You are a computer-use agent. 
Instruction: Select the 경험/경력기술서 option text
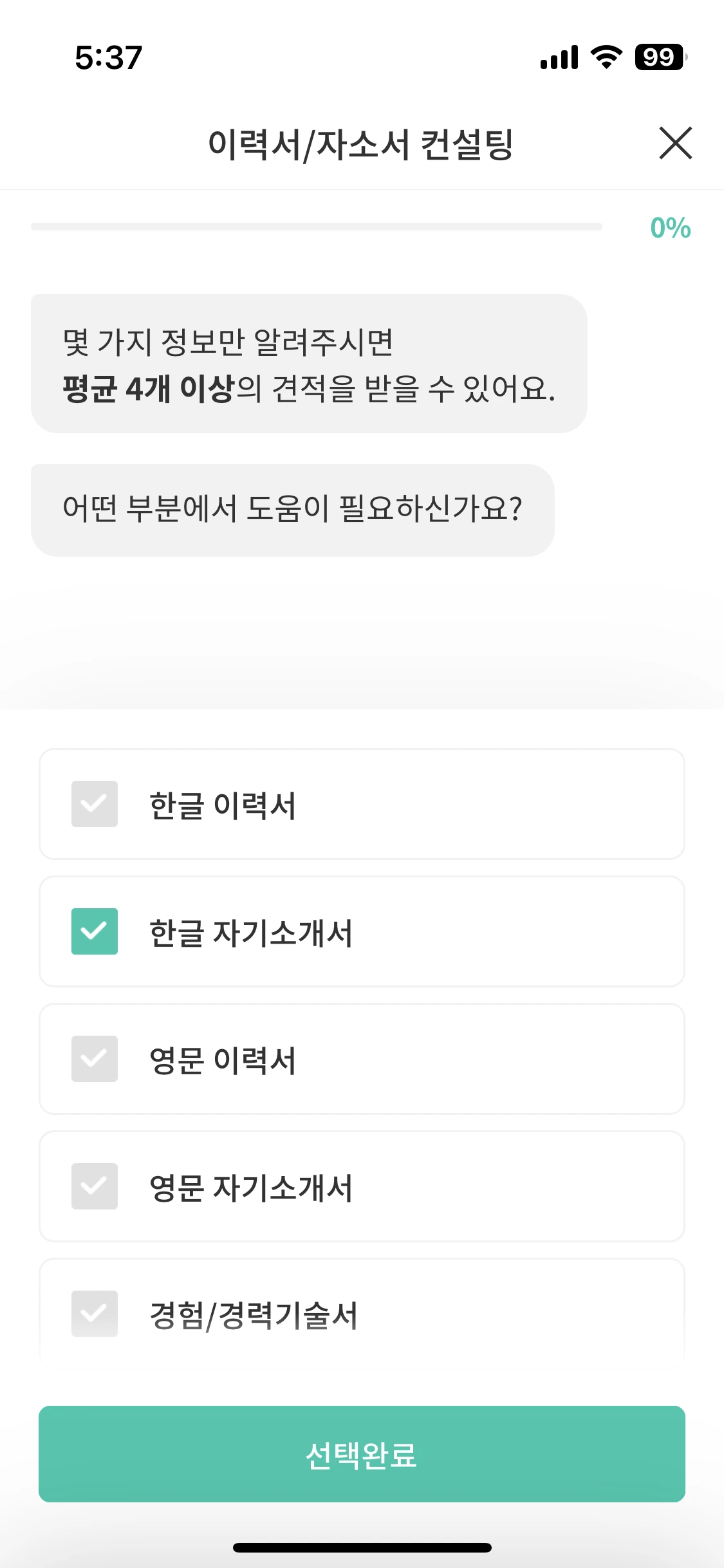click(254, 1315)
